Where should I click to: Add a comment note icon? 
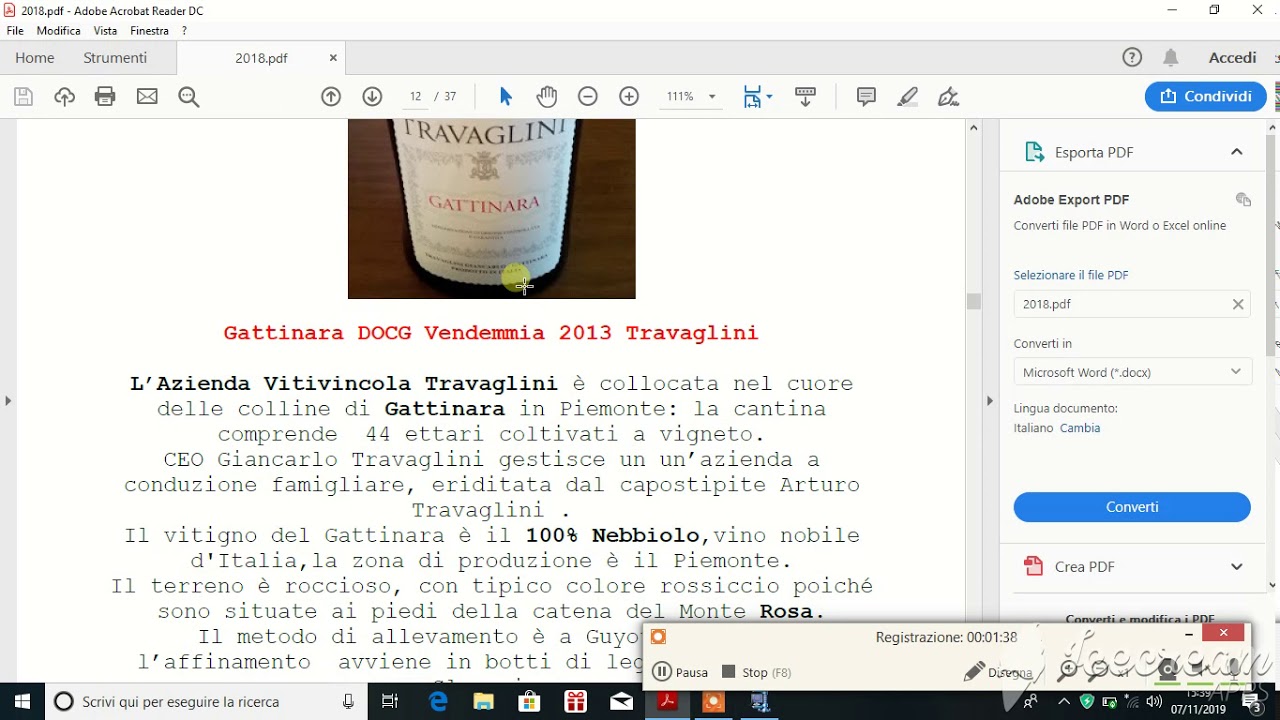coord(866,97)
